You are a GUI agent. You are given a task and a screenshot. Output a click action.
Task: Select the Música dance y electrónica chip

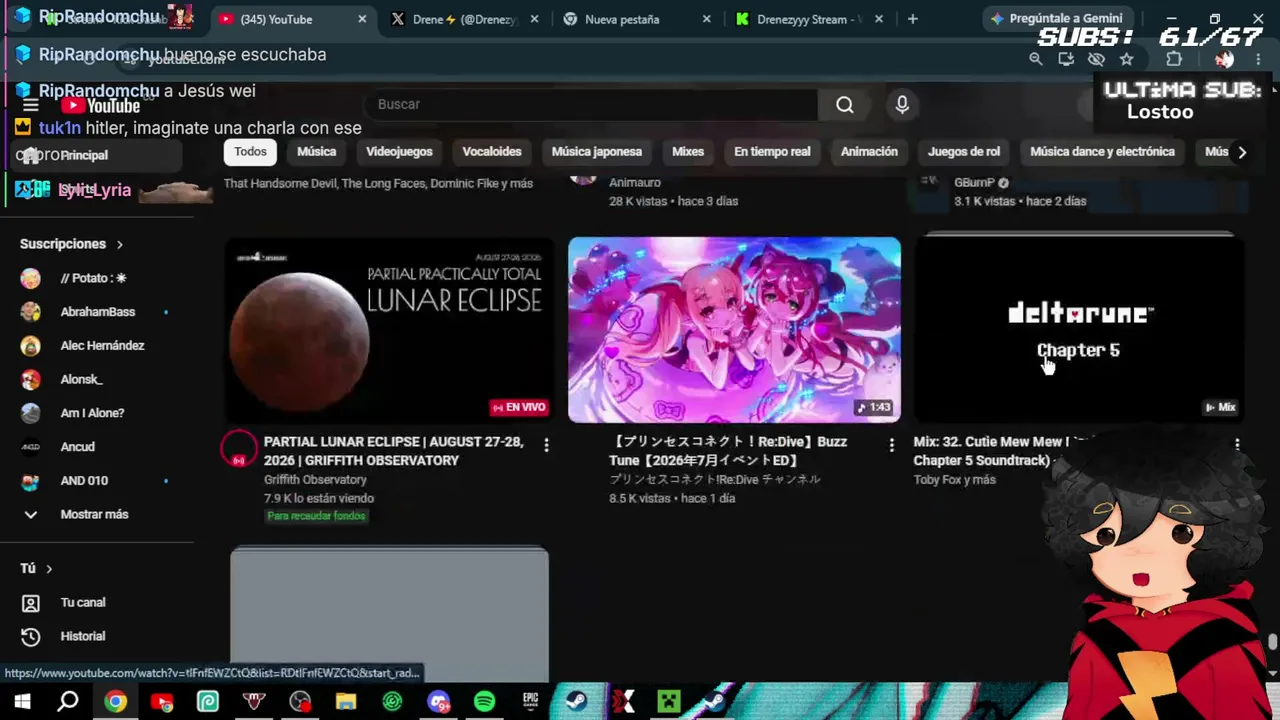[1102, 152]
